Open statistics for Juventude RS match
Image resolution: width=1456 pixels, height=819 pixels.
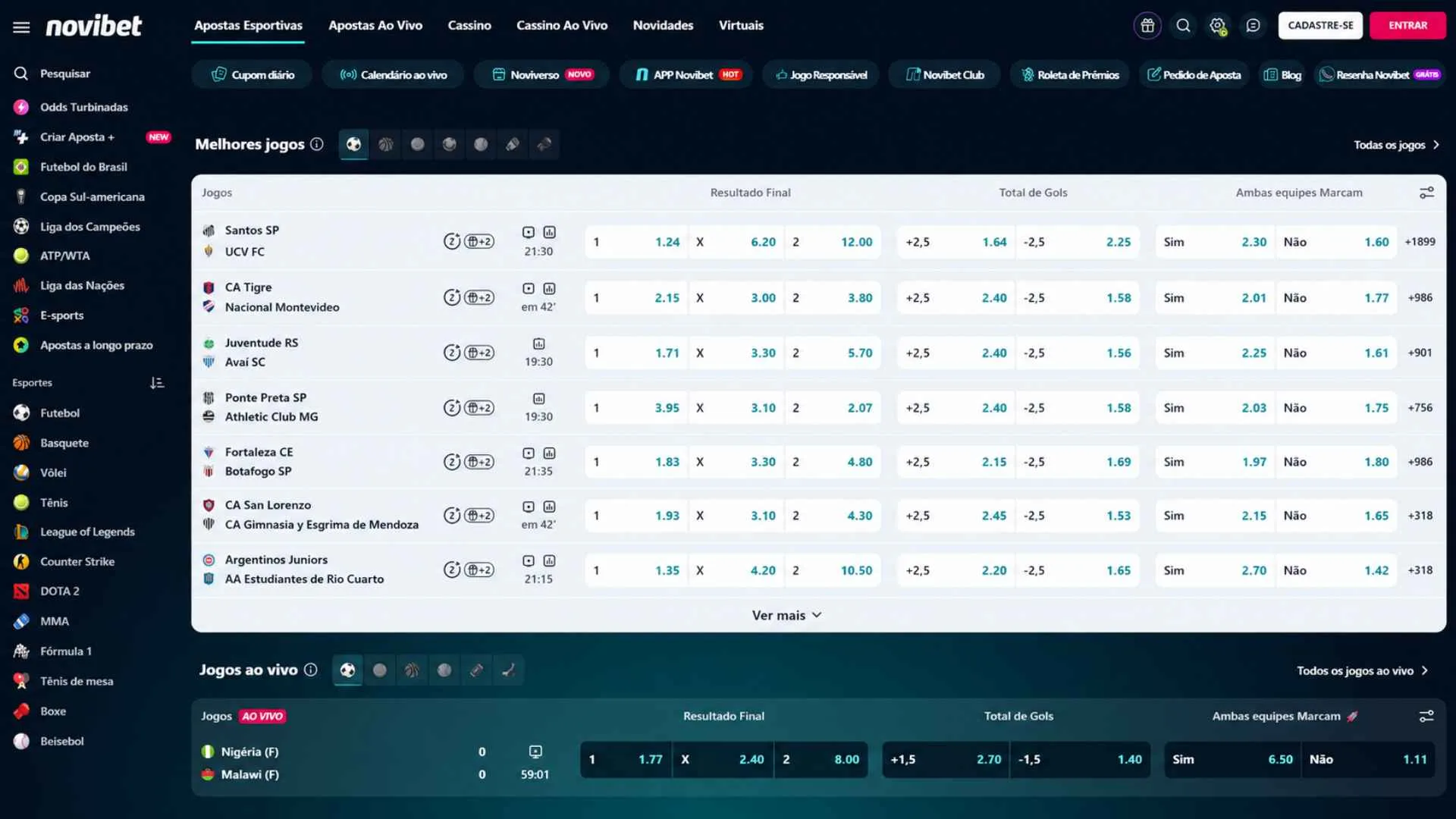[x=538, y=344]
